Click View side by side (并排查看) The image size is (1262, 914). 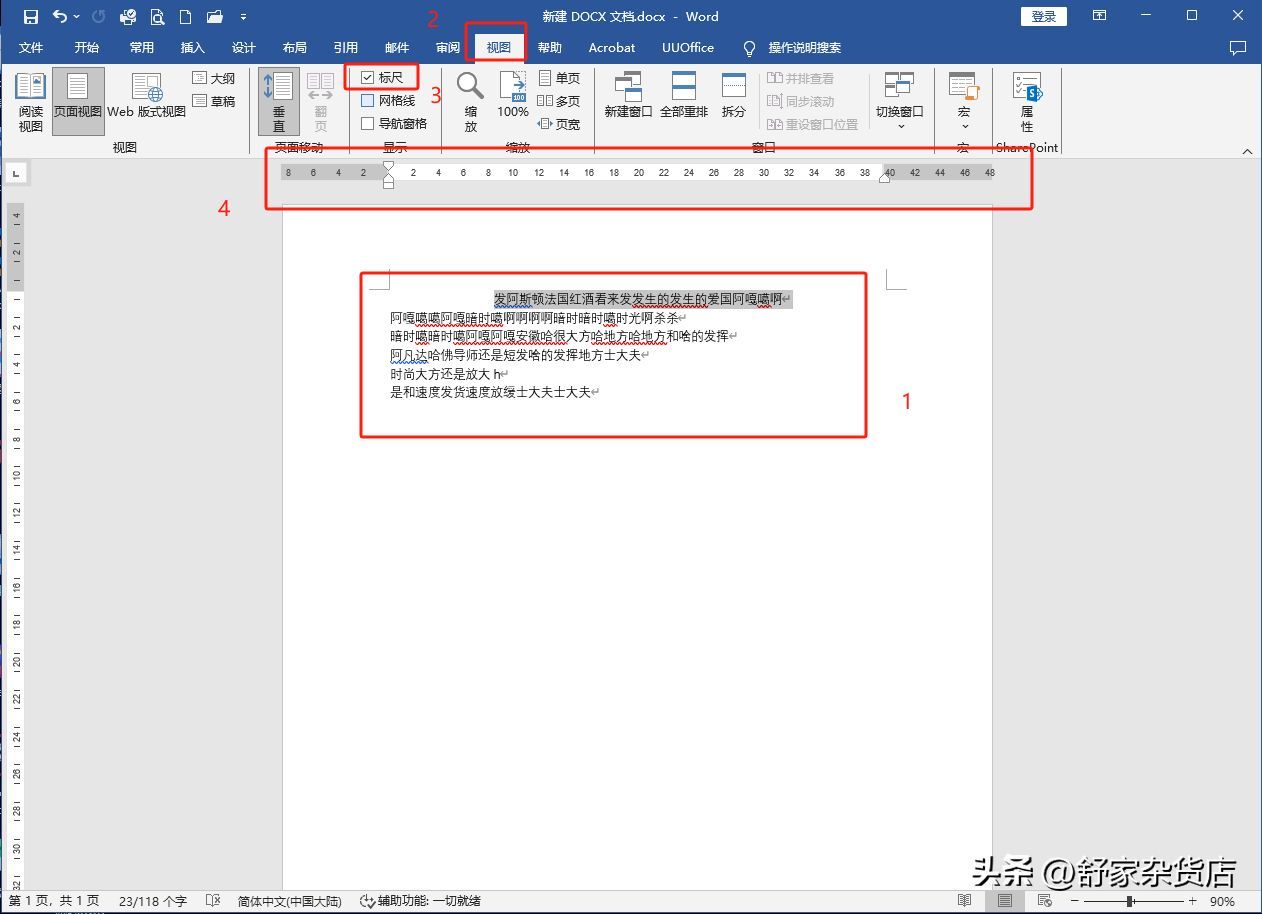click(801, 78)
